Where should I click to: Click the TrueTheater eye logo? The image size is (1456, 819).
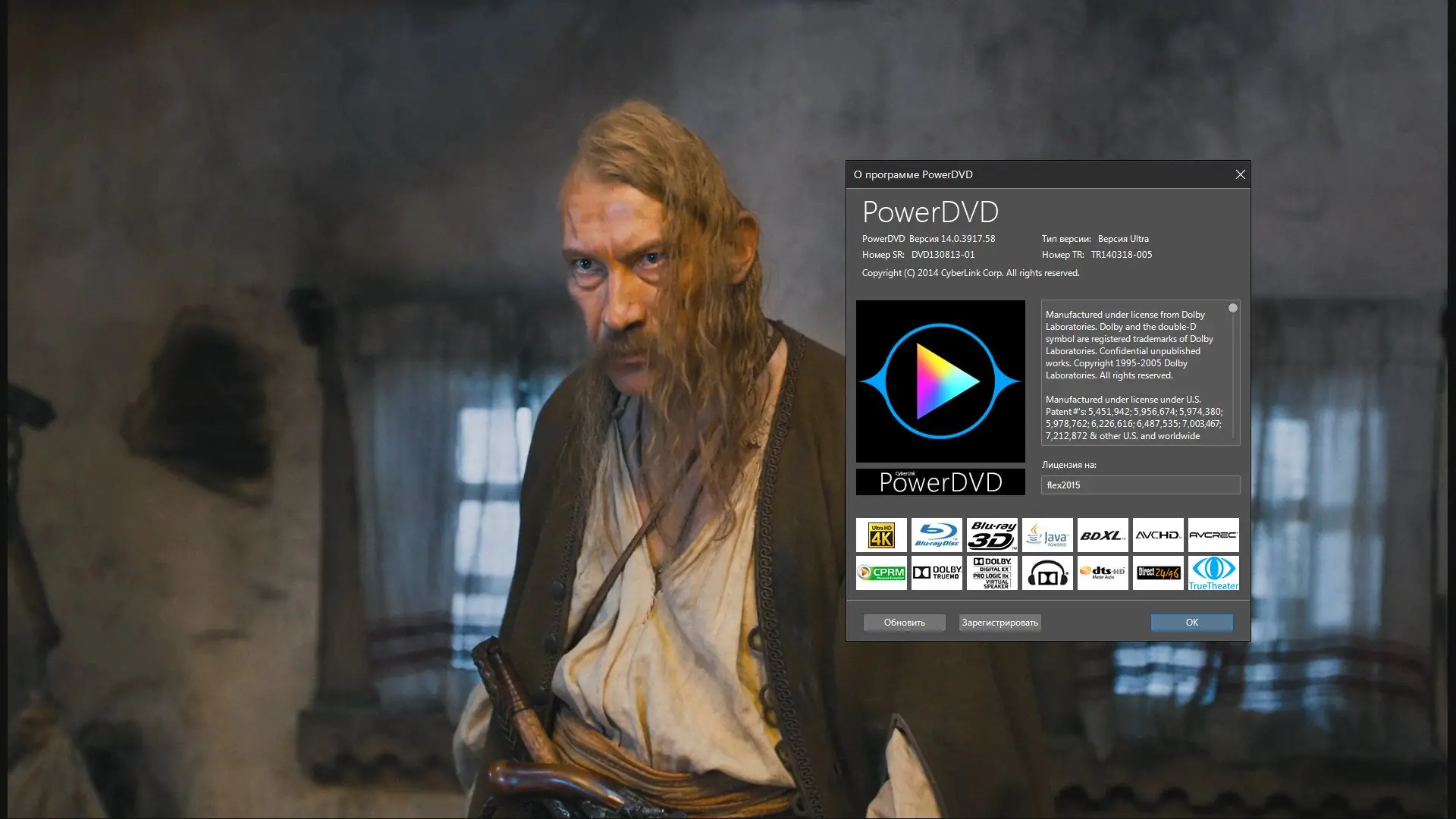[x=1213, y=573]
